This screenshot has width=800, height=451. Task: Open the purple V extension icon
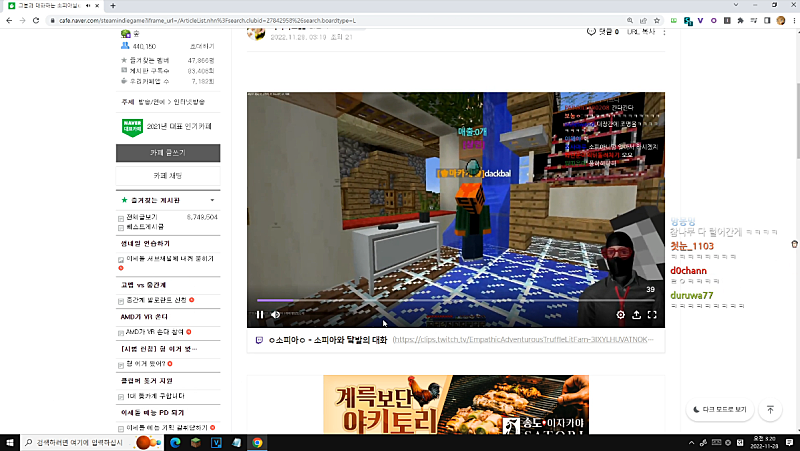point(701,20)
